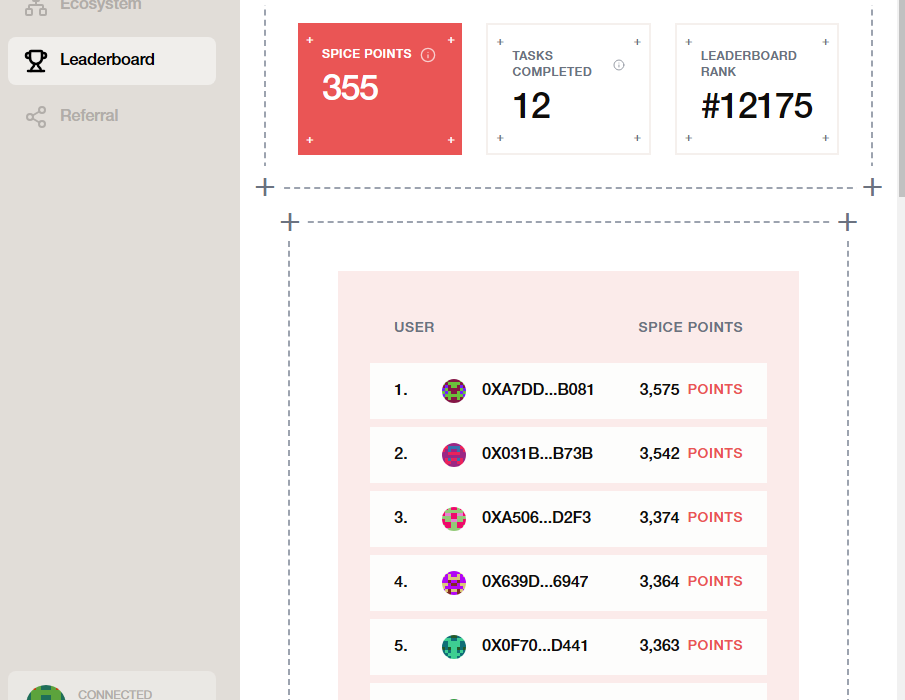
Task: Click the 3,542 points value
Action: (x=659, y=454)
